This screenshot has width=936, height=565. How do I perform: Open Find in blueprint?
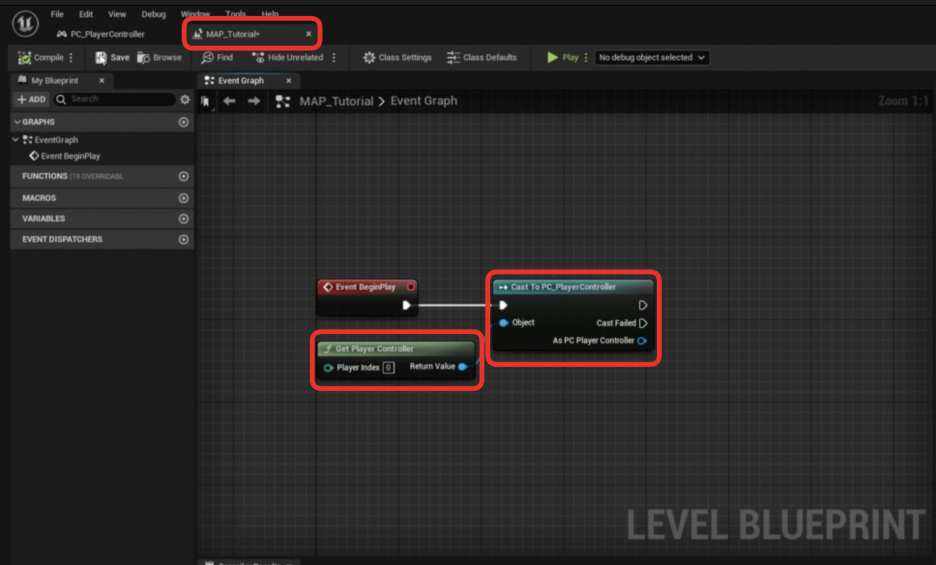(x=217, y=57)
